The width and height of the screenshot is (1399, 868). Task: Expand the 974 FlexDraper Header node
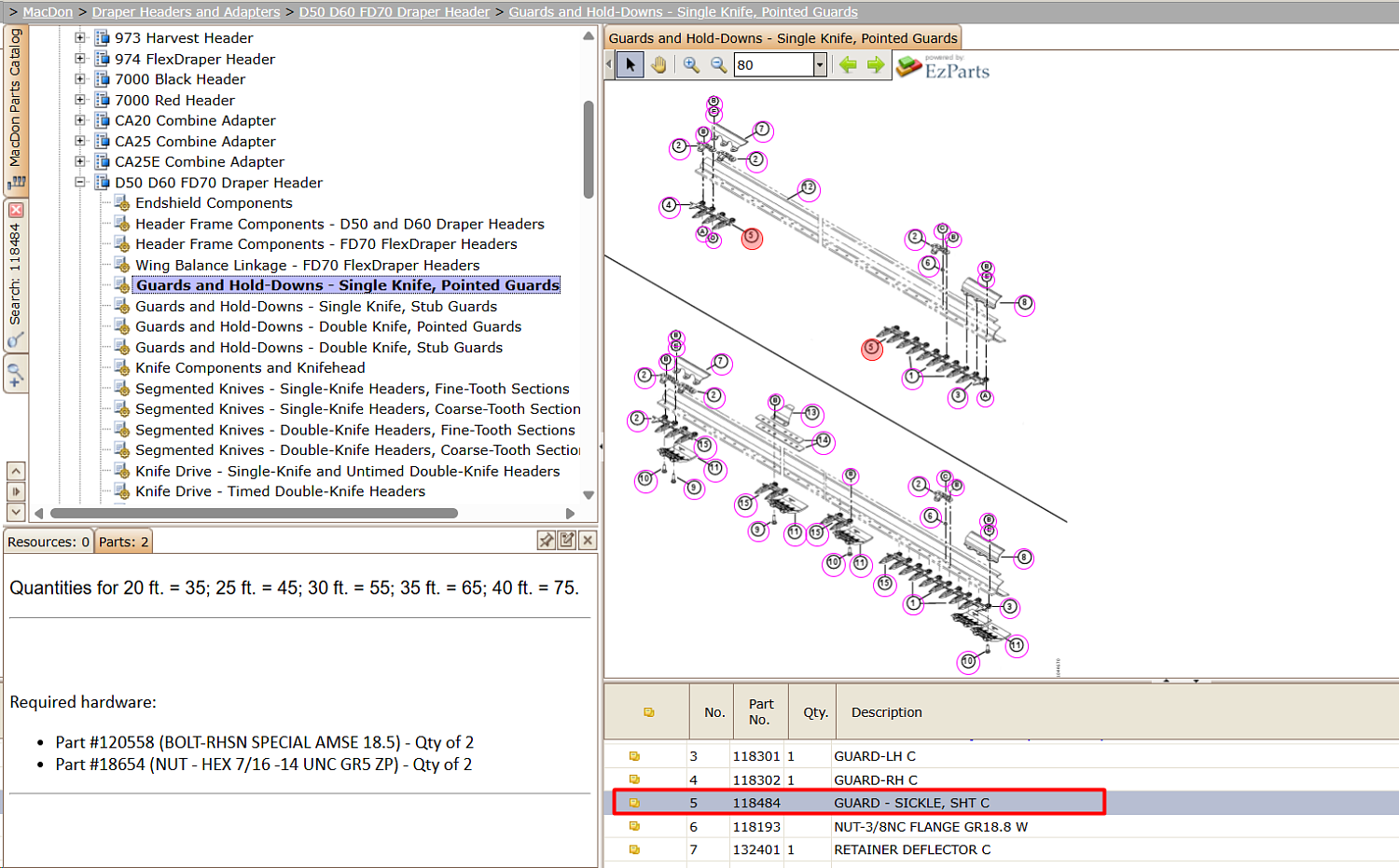click(80, 59)
